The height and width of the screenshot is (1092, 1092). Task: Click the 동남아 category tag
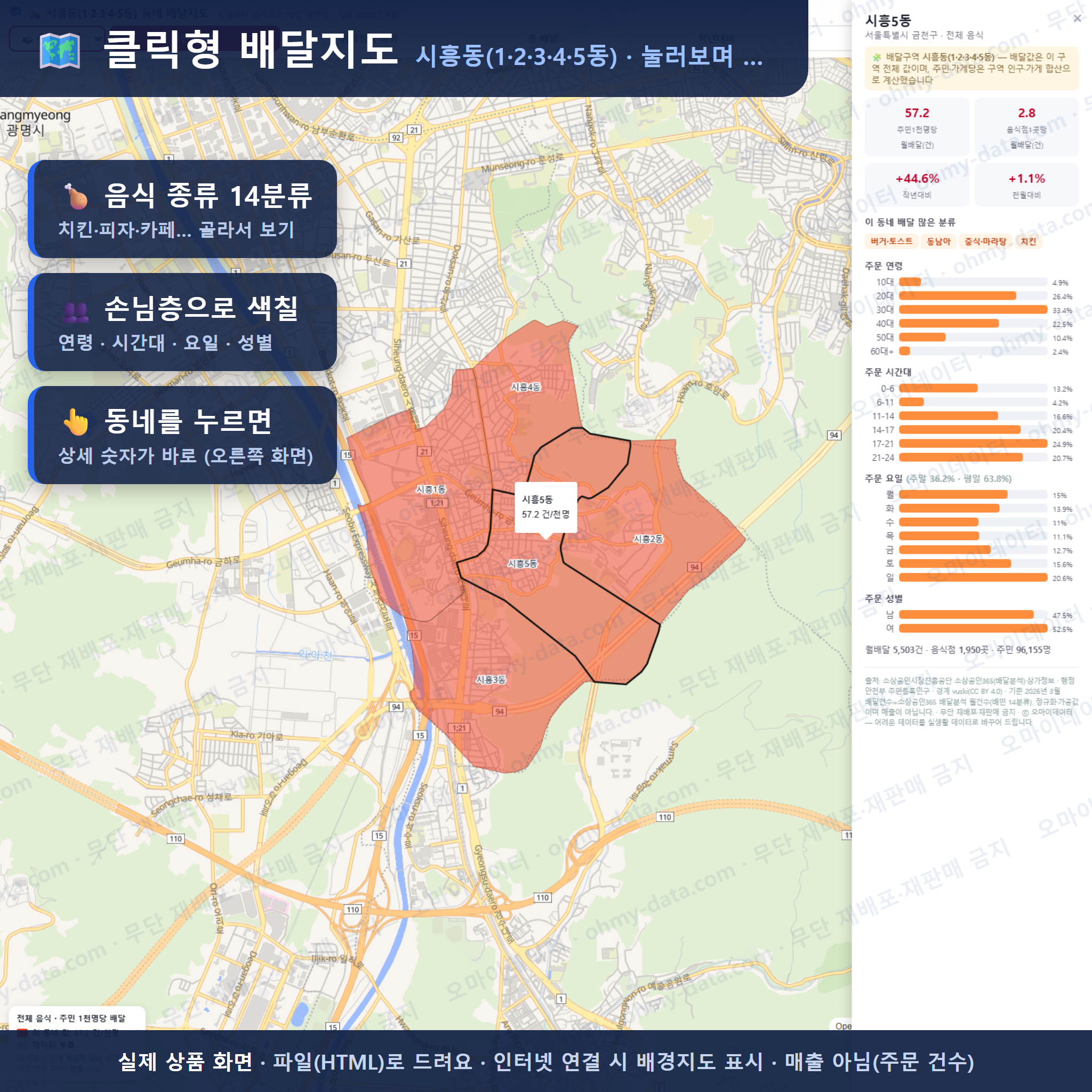938,242
